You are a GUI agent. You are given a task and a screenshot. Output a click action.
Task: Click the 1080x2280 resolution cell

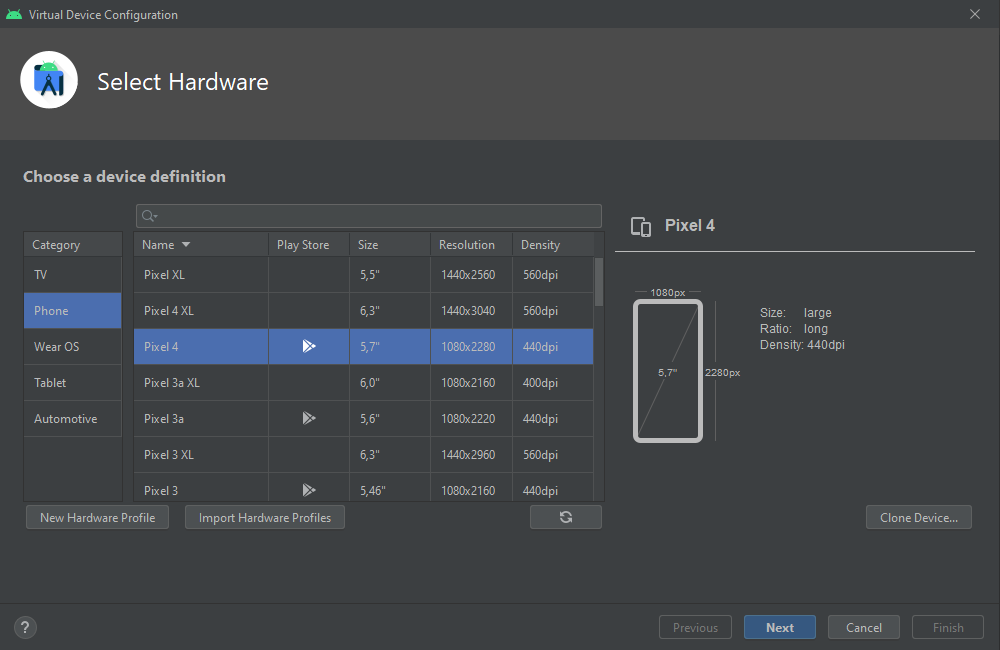coord(471,346)
